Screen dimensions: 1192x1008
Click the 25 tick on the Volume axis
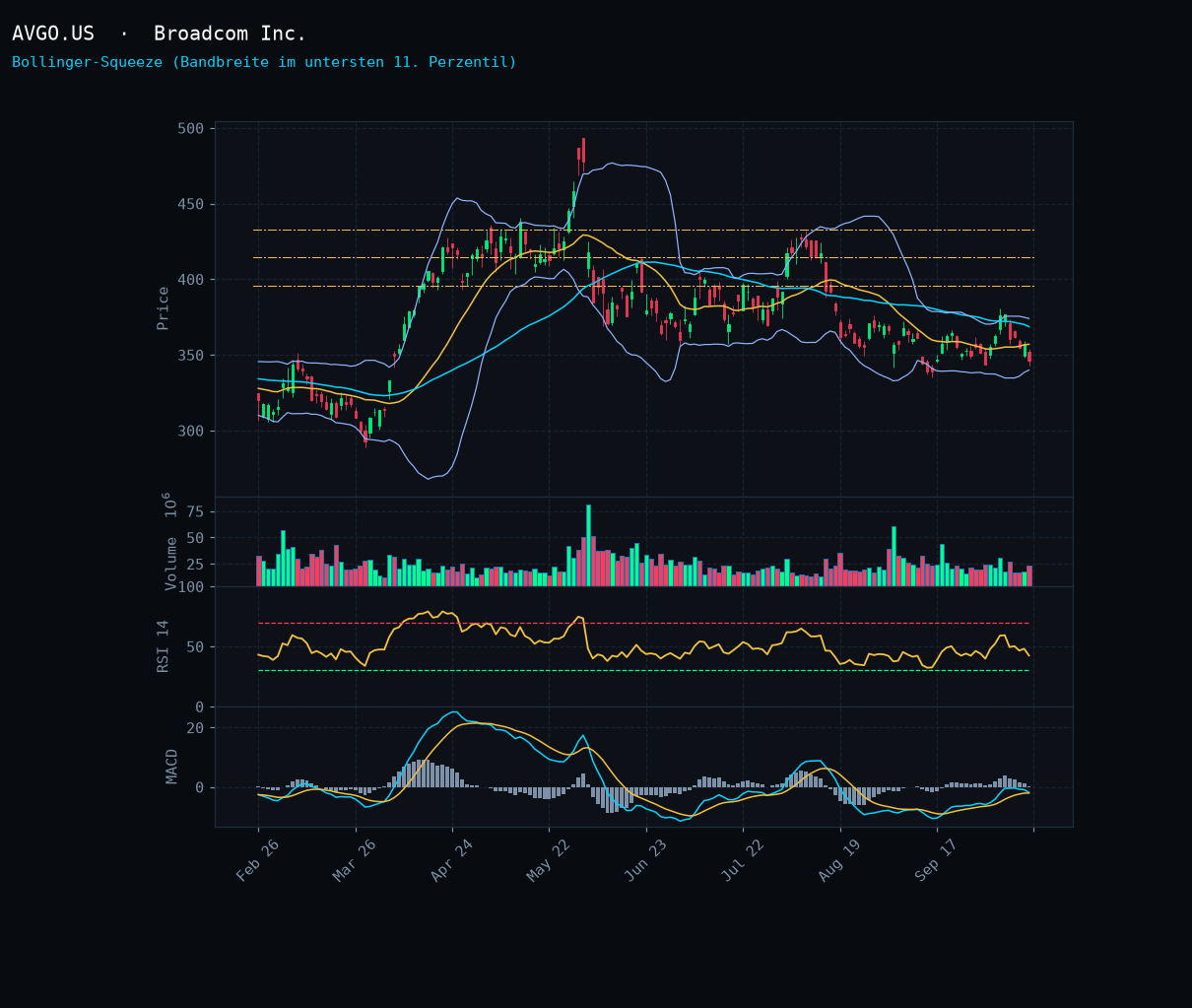point(195,565)
